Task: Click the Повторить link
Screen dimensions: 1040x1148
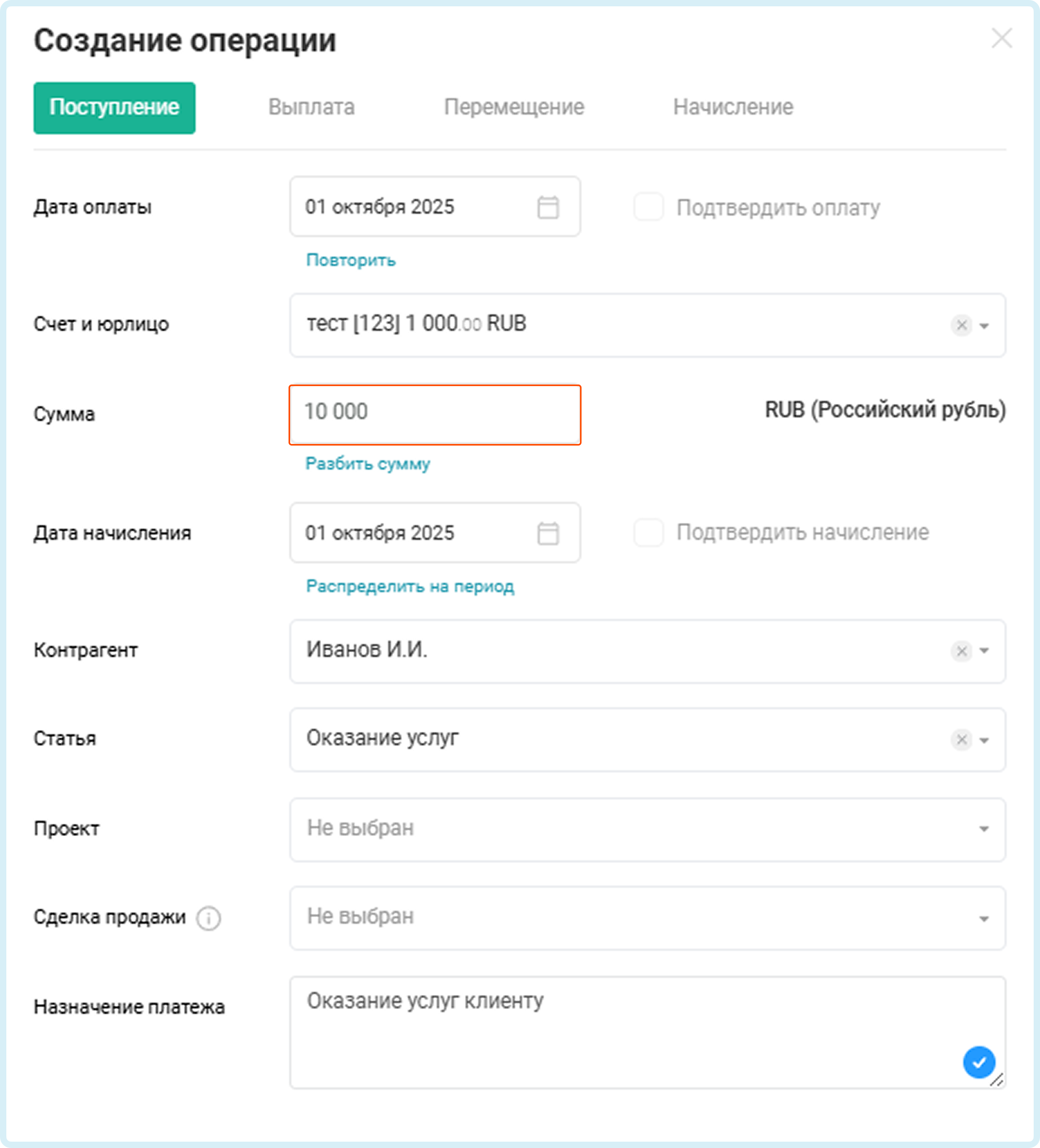Action: coord(351,260)
